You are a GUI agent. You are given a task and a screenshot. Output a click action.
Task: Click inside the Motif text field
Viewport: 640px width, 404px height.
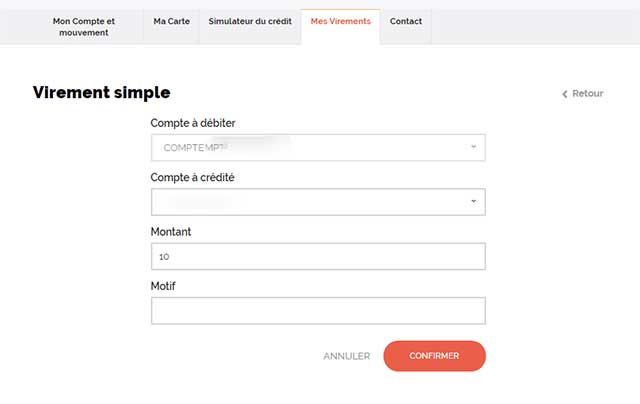coord(318,311)
